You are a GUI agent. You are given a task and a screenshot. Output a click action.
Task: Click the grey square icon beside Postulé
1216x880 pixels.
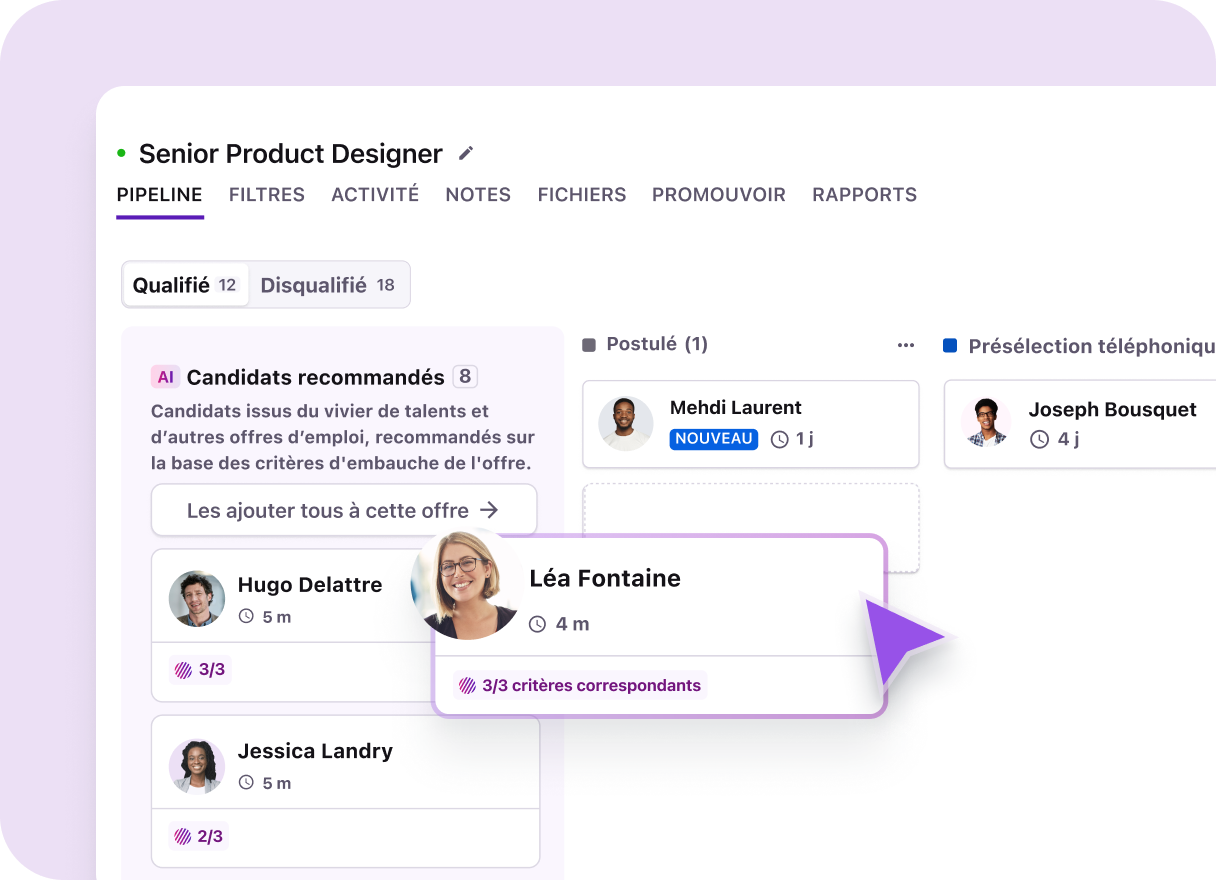(589, 345)
